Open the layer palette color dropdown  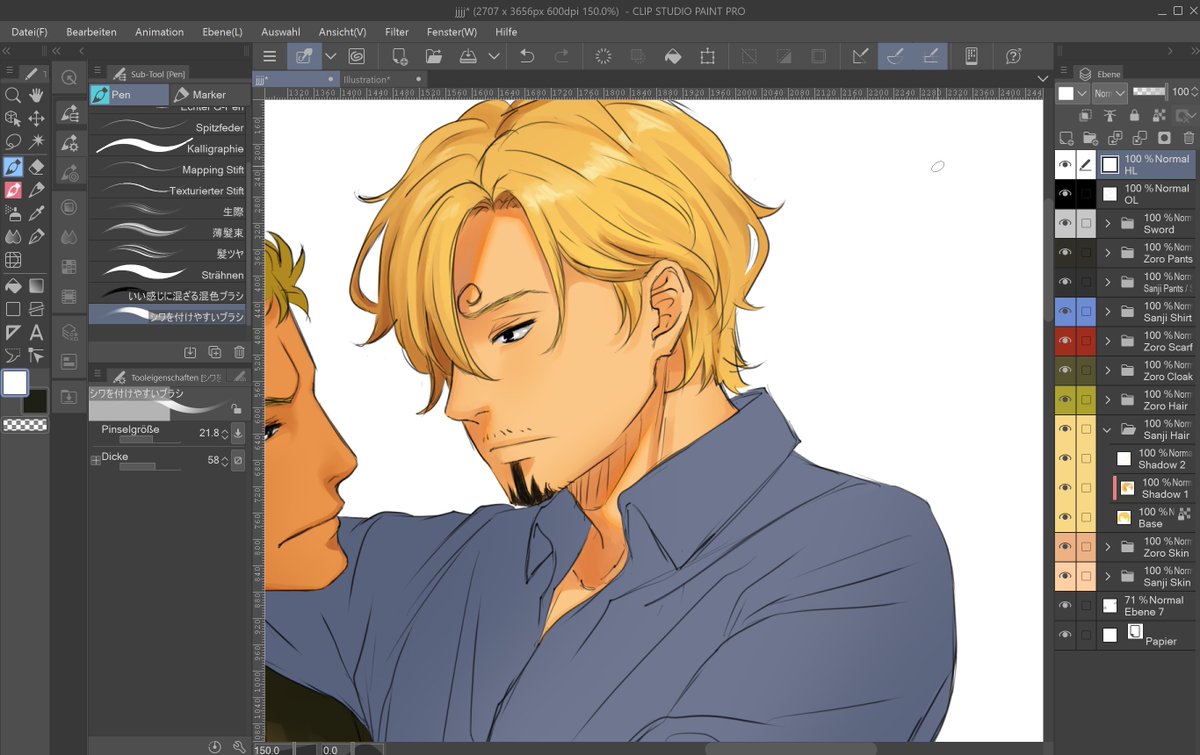tap(1072, 93)
